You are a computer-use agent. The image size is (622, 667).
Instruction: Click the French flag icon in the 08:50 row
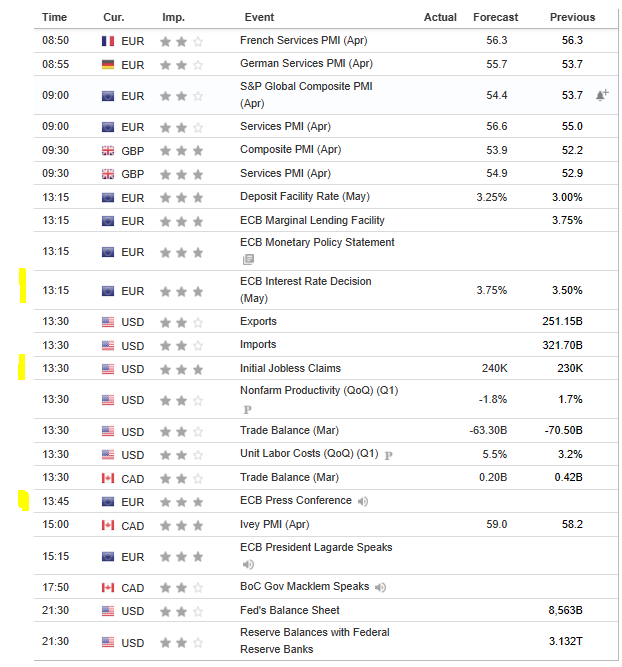click(108, 41)
